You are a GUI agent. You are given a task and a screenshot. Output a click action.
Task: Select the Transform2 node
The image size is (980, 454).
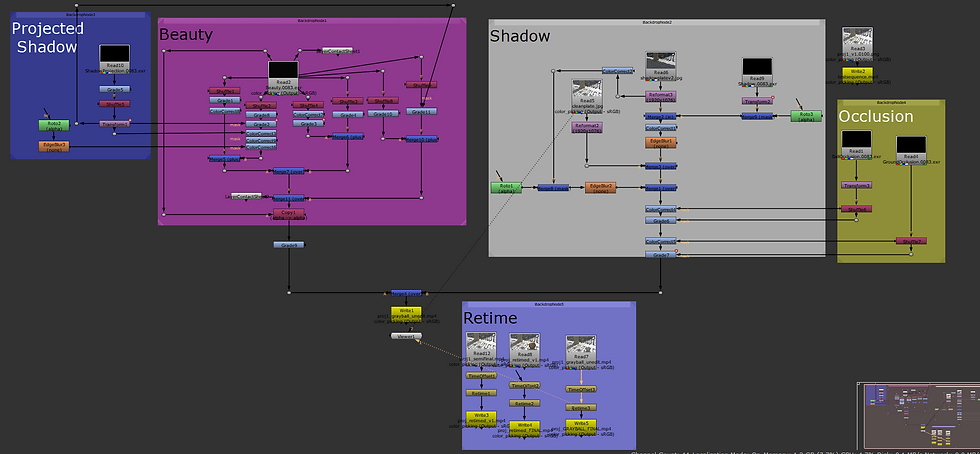point(758,101)
